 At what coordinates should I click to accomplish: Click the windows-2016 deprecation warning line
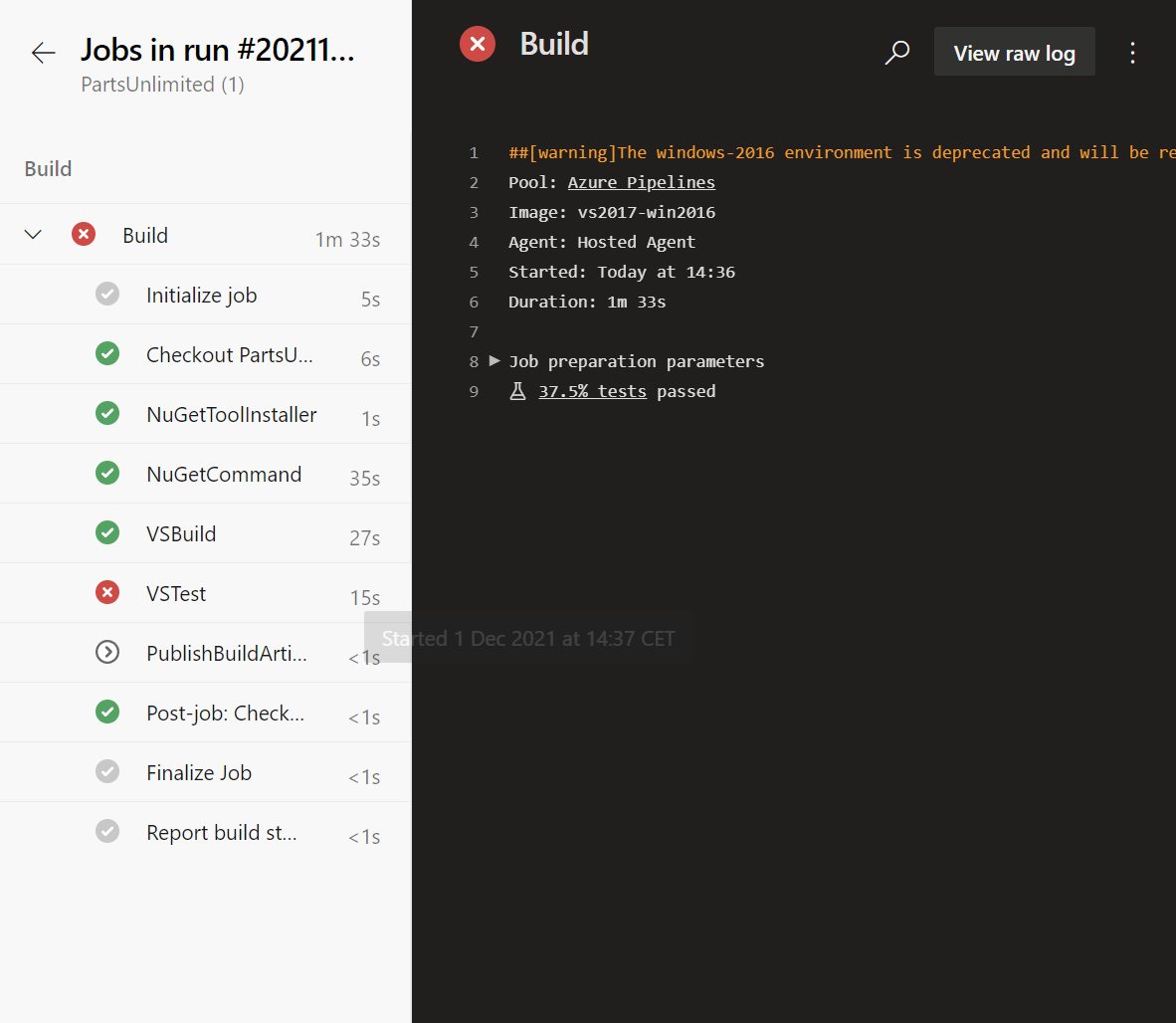click(842, 152)
